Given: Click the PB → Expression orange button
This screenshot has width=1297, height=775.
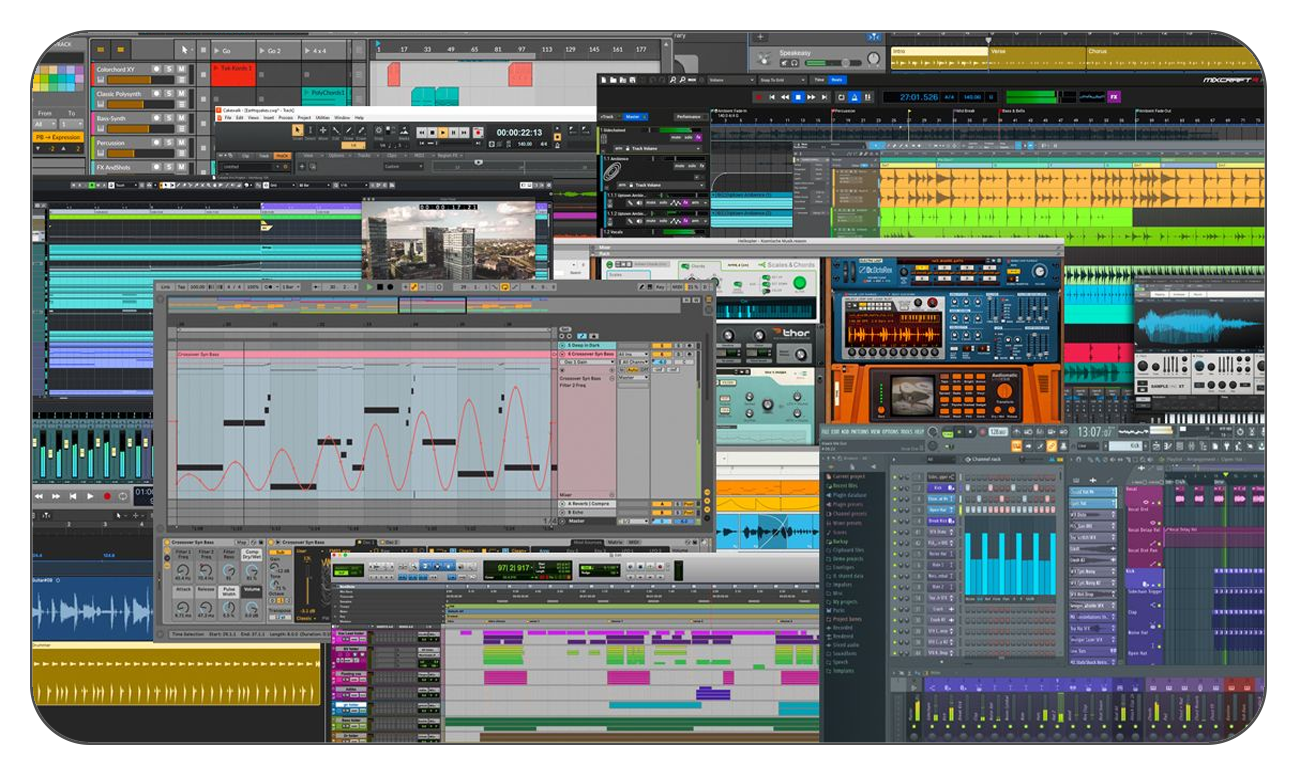Looking at the screenshot, I should [x=60, y=136].
